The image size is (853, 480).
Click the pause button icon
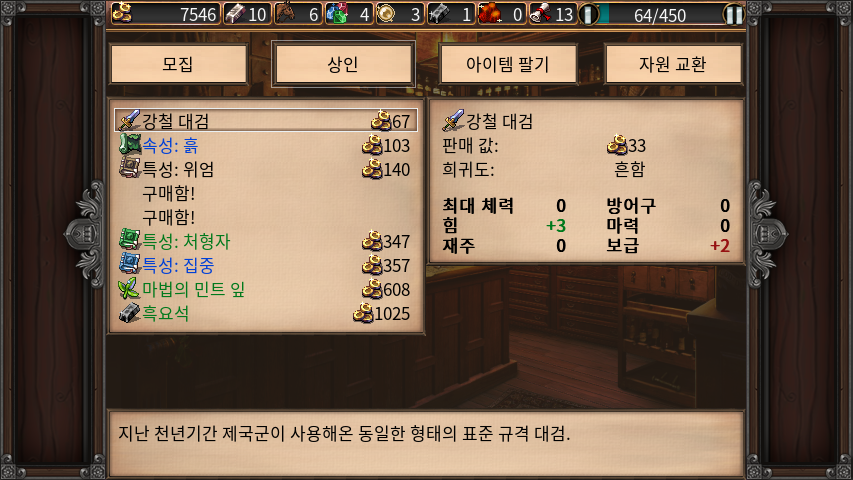pyautogui.click(x=733, y=14)
